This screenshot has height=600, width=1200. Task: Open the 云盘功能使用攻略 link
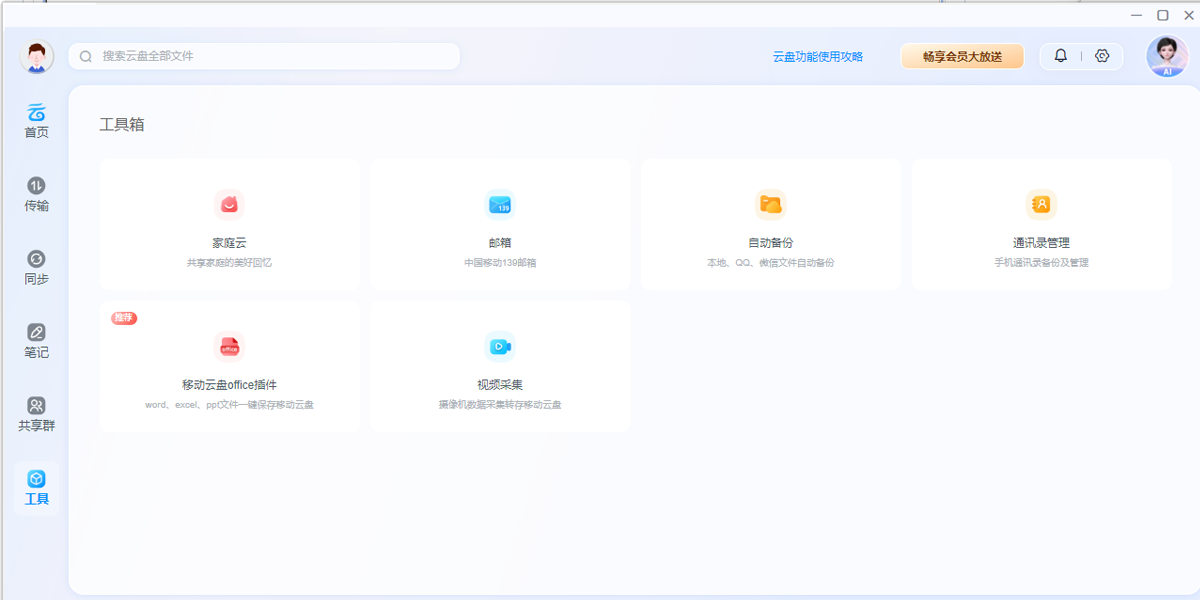(817, 57)
